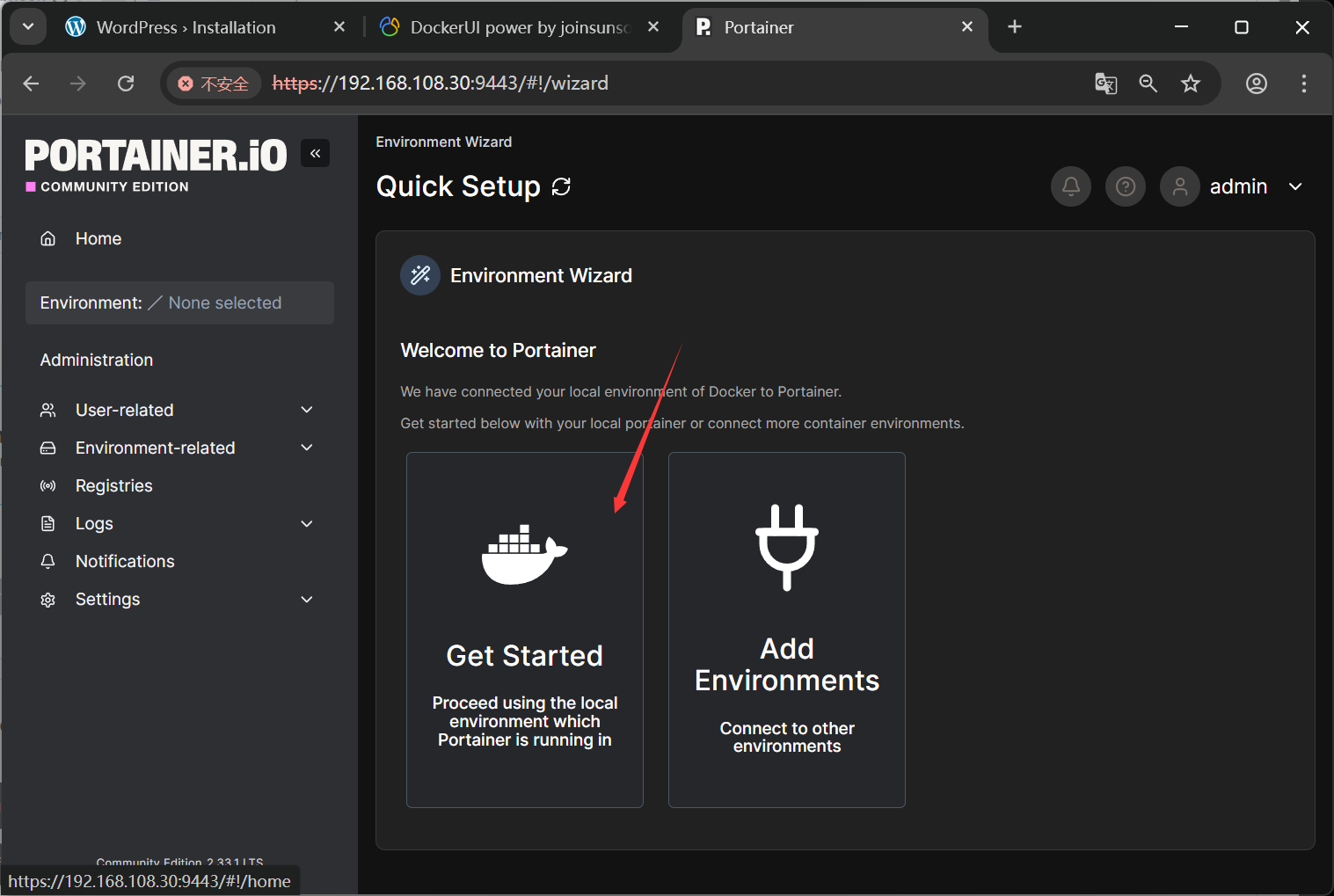Screen dimensions: 1334x896
Task: Go back with the browser back arrow
Action: (31, 84)
